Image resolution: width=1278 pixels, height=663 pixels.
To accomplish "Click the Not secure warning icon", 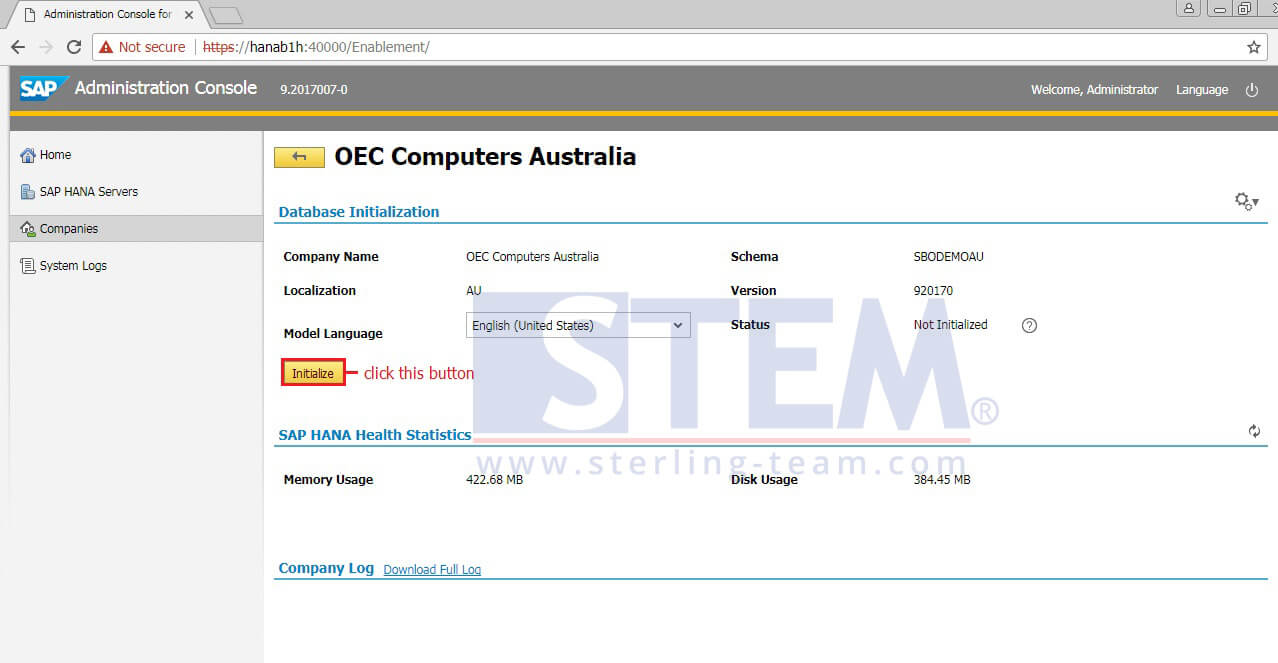I will click(106, 47).
